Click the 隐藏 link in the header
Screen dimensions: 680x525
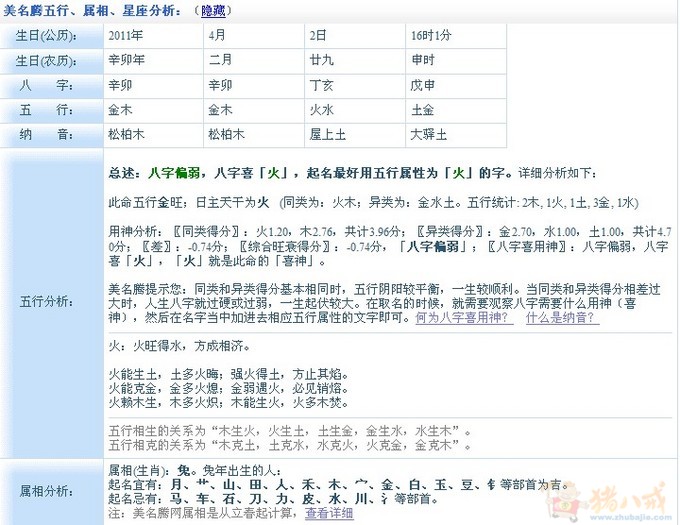point(213,10)
